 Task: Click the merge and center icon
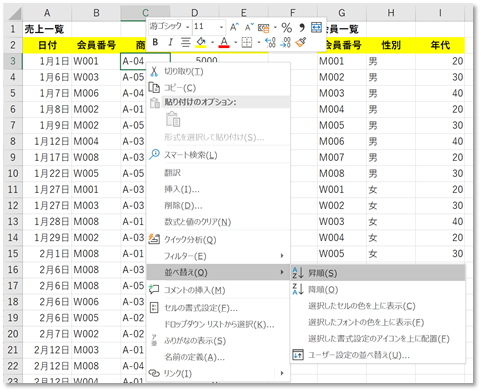click(x=316, y=27)
